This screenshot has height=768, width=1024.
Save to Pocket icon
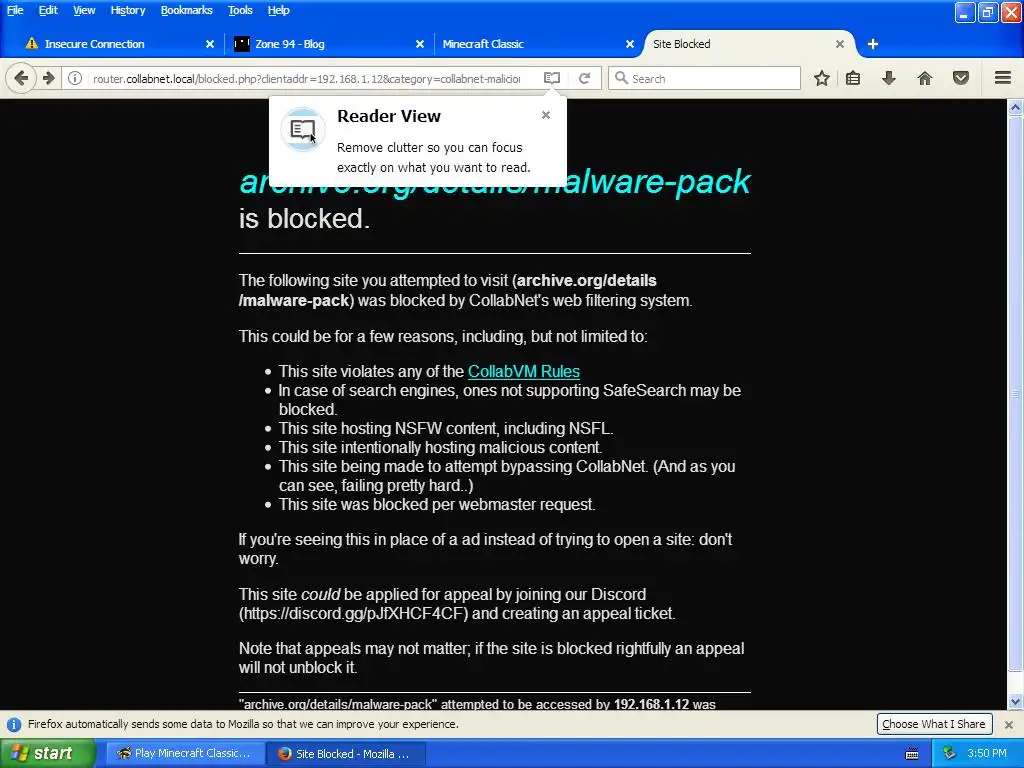[961, 78]
